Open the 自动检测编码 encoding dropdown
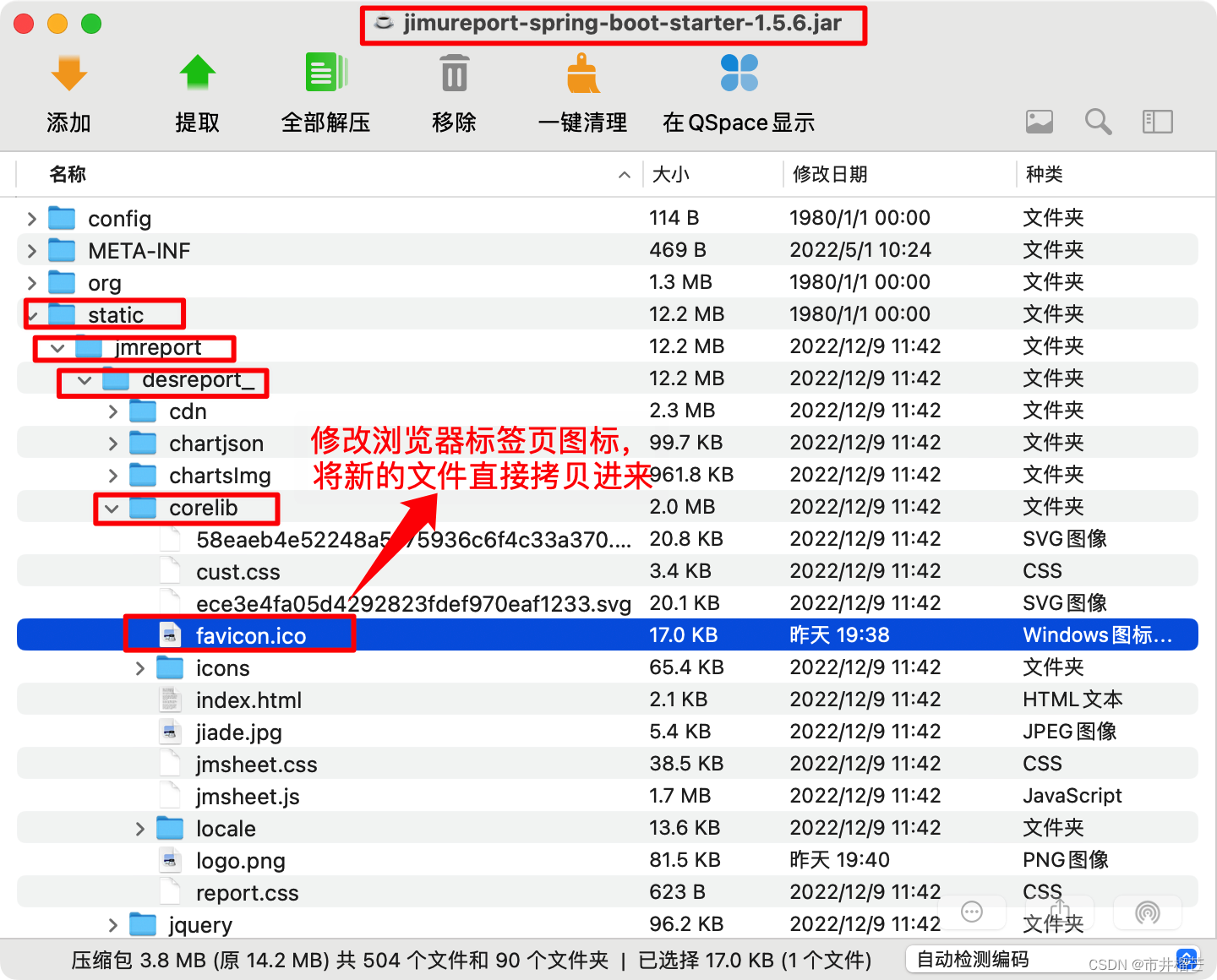This screenshot has width=1217, height=980. coord(1053,960)
